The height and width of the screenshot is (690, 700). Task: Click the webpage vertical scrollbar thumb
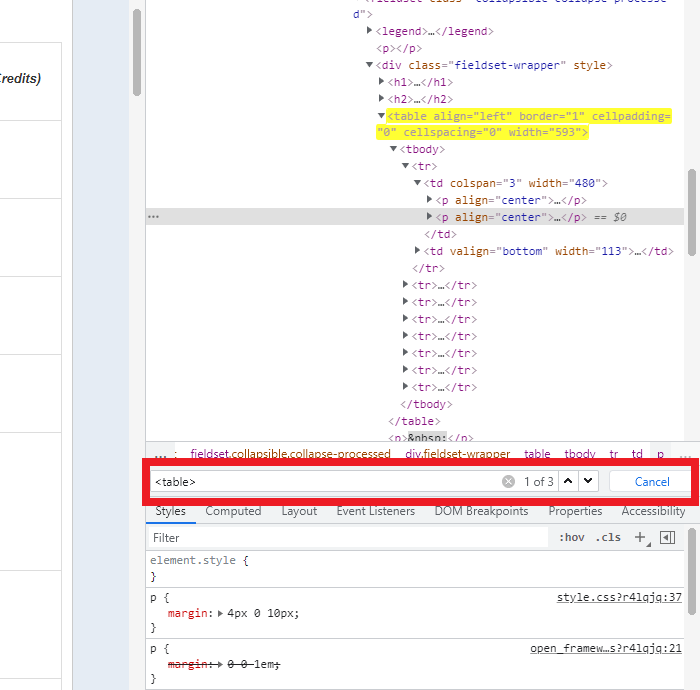point(137,52)
